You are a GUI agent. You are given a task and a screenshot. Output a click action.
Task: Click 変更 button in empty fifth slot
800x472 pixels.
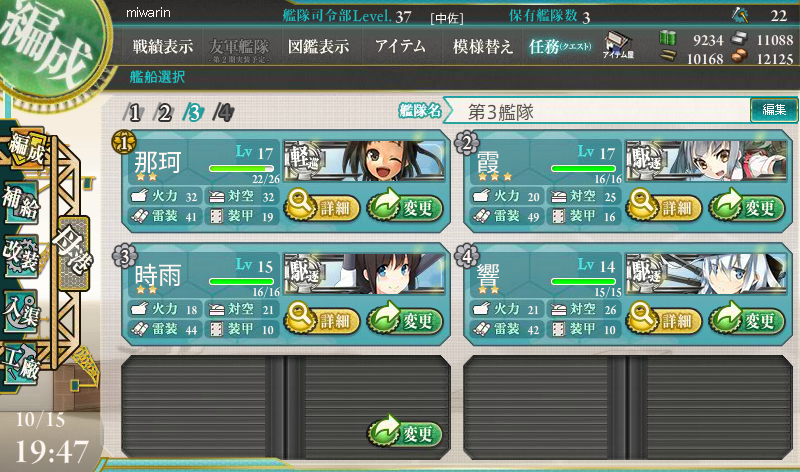coord(404,432)
